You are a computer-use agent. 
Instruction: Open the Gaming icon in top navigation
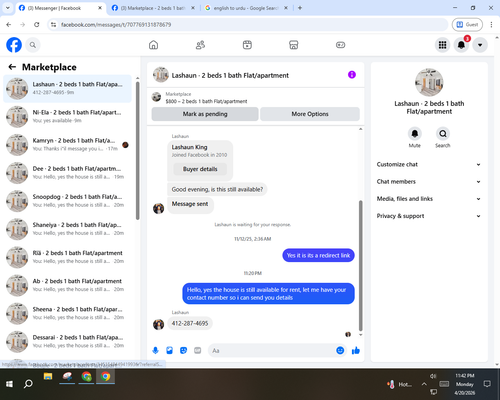point(340,45)
